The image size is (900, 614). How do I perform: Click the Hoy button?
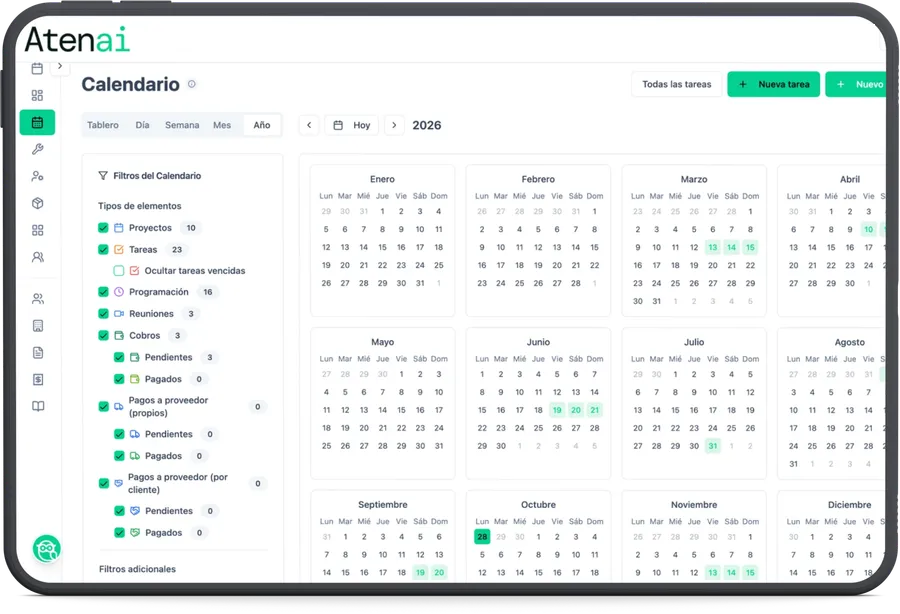352,125
